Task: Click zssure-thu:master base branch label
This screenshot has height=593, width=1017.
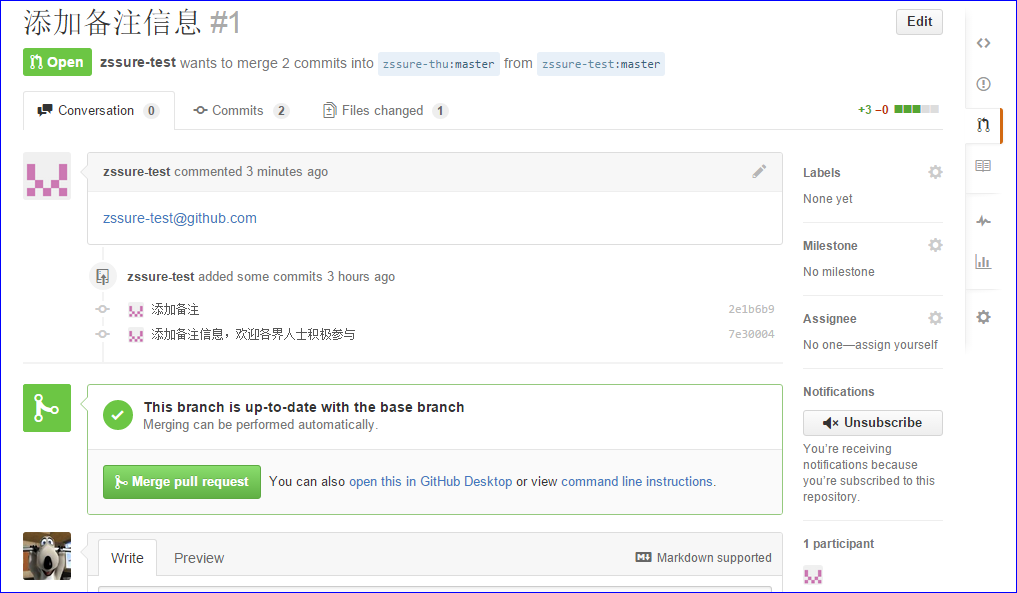Action: pos(438,64)
